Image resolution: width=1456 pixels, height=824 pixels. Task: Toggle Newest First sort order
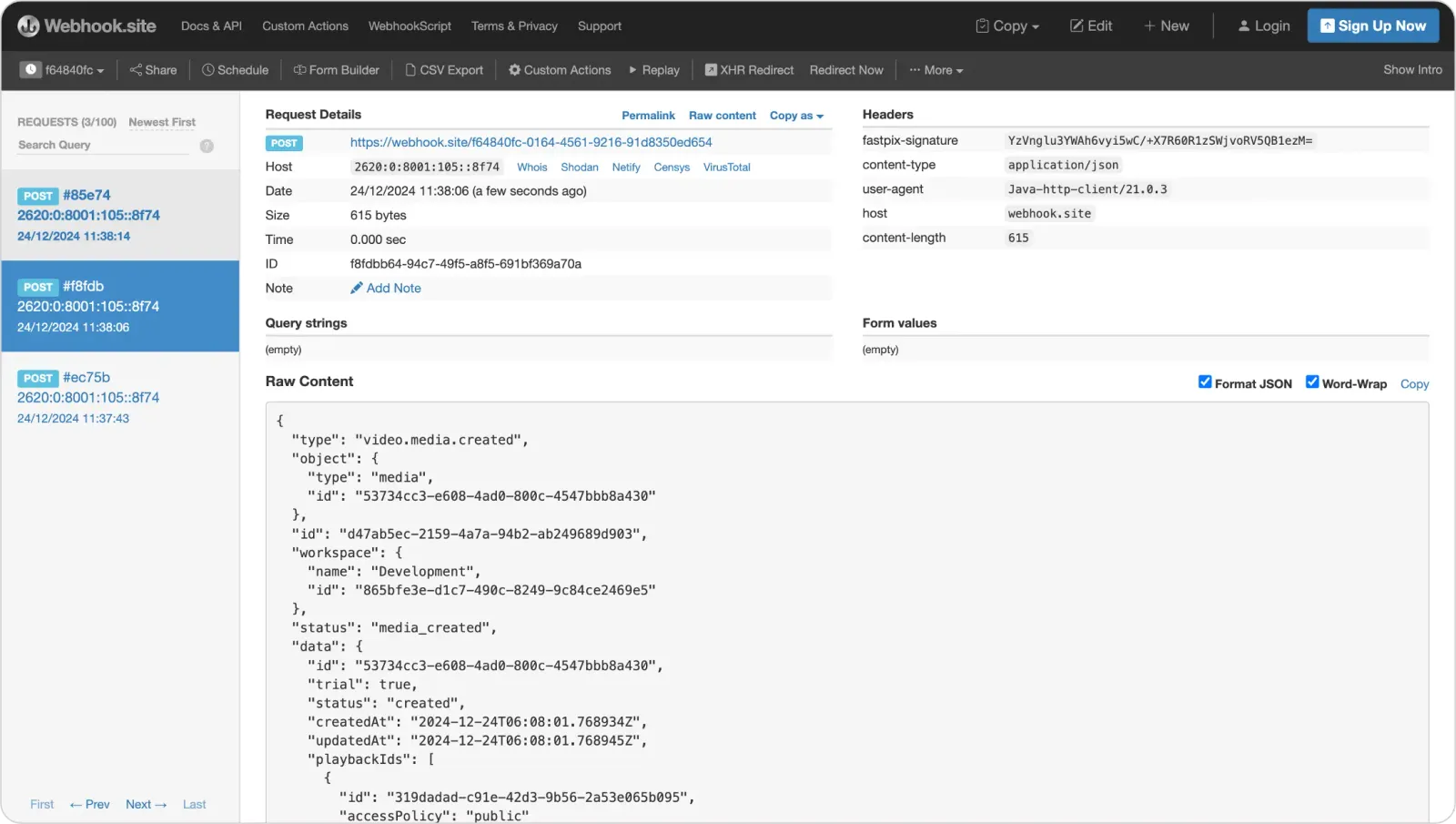tap(162, 122)
